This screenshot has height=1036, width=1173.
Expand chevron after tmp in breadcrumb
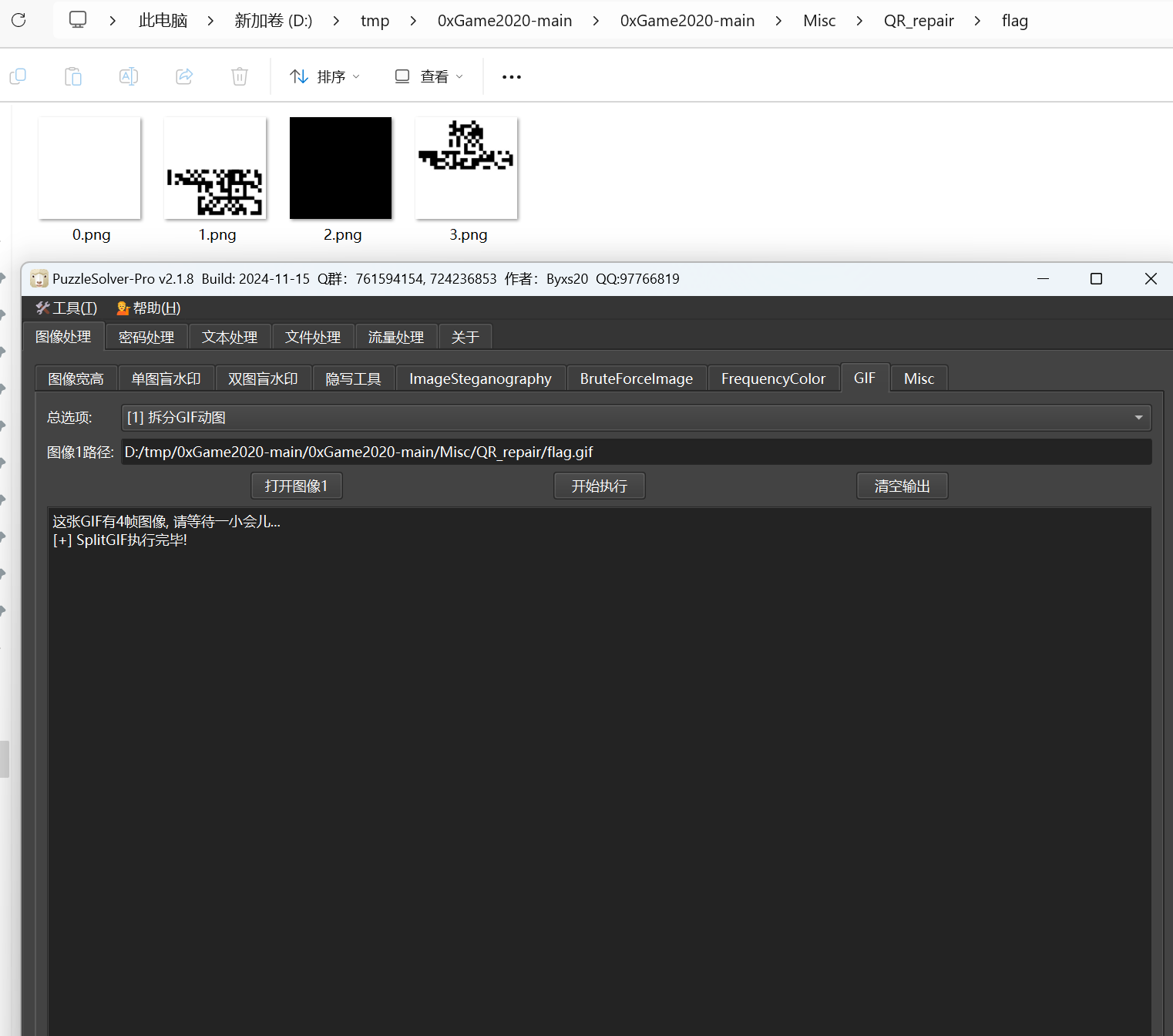click(x=413, y=21)
